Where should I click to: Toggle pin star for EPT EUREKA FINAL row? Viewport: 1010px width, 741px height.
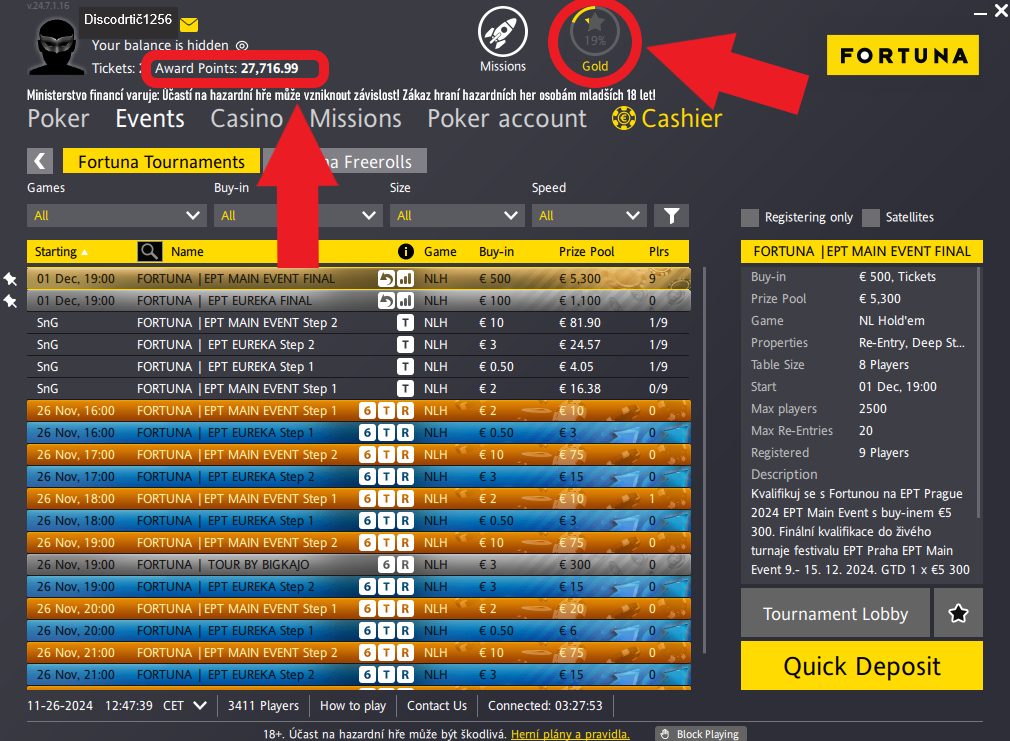click(10, 301)
